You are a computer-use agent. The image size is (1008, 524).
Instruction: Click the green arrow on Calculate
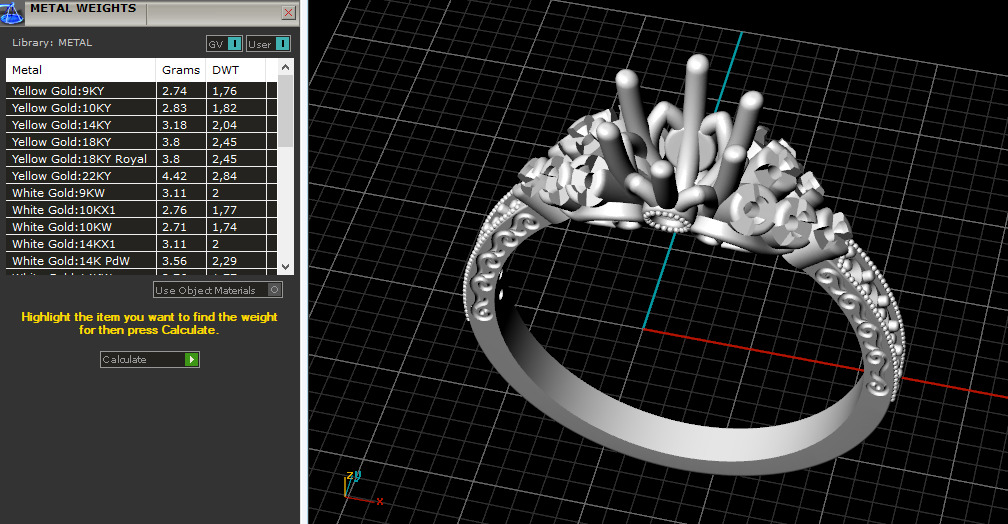191,359
